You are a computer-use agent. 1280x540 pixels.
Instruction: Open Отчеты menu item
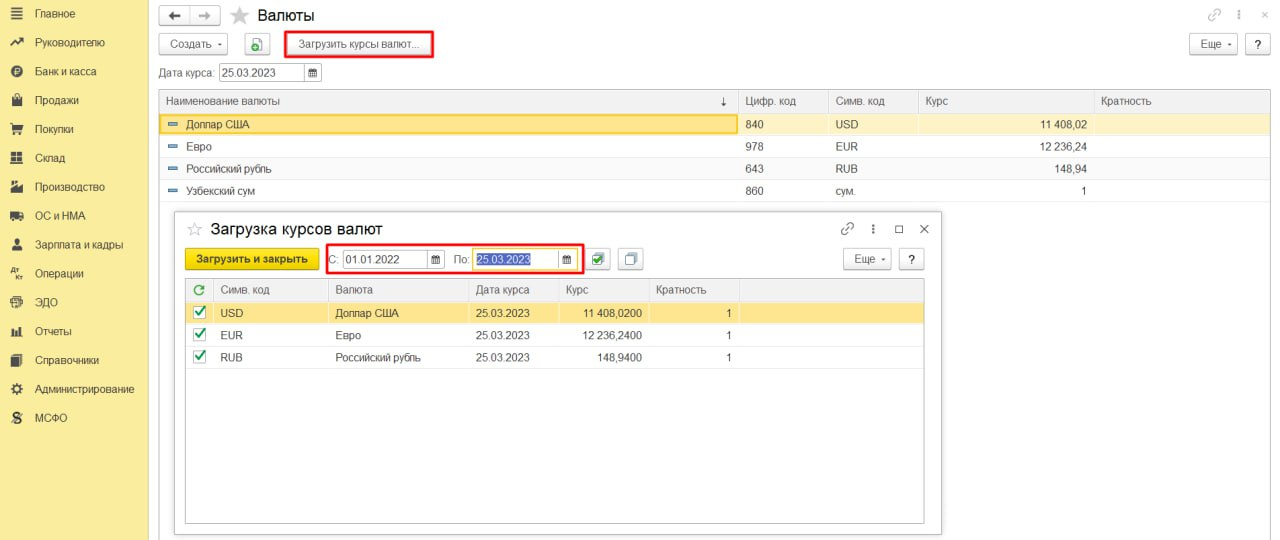click(x=53, y=331)
